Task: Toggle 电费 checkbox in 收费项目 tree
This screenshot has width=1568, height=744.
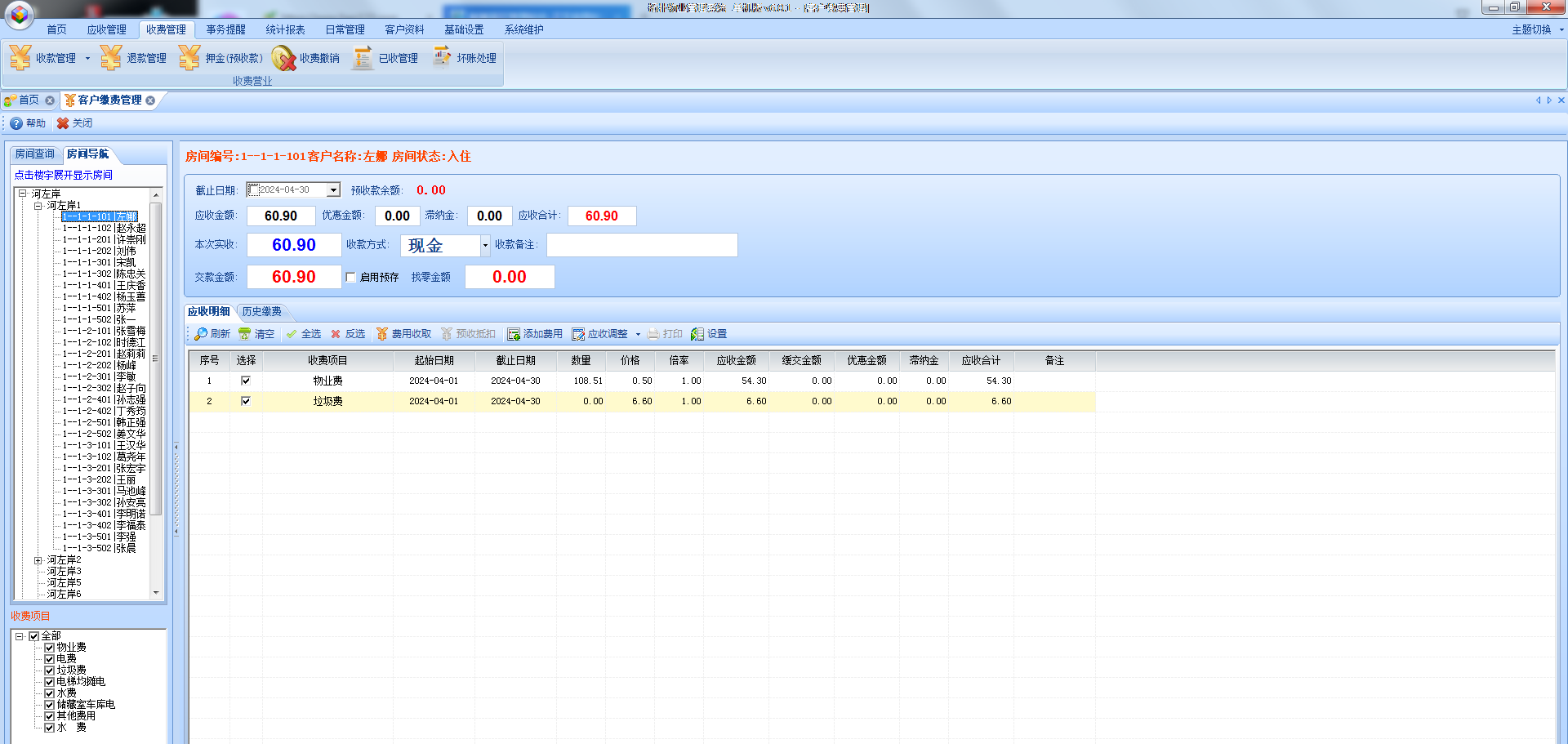Action: coord(49,659)
